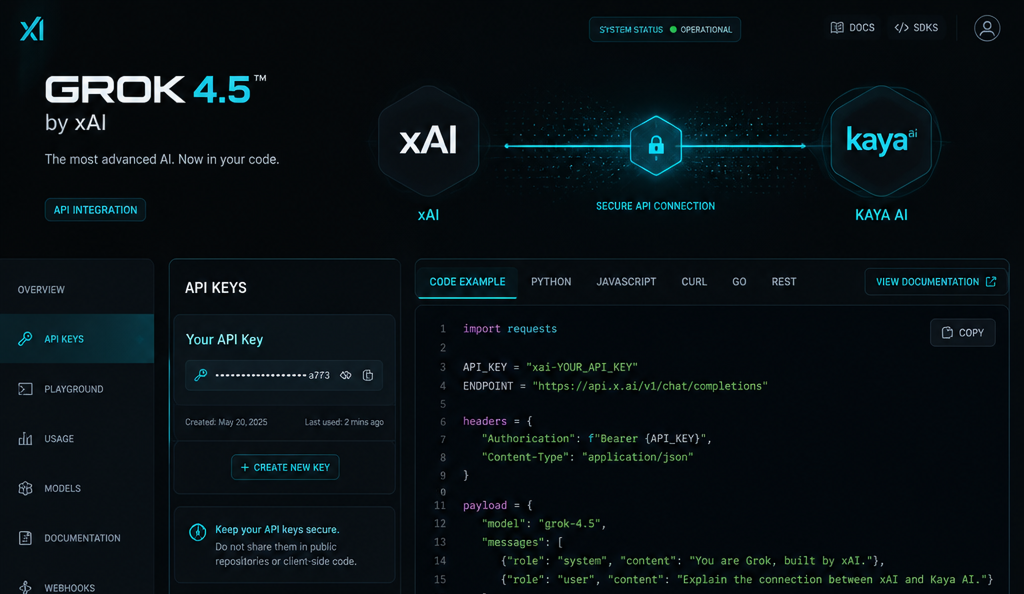Click the key icon beside API KEYS

[x=25, y=339]
